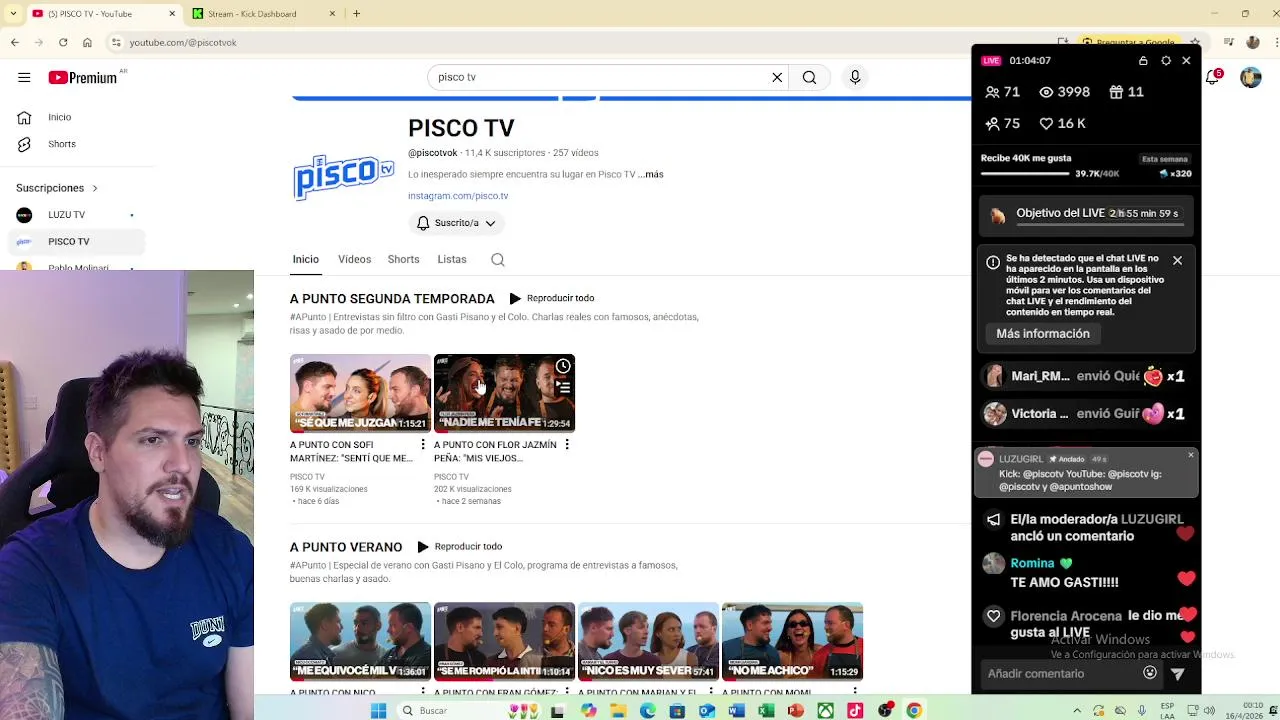
Task: Clear the 'pisco tv' search text
Action: pyautogui.click(x=777, y=77)
